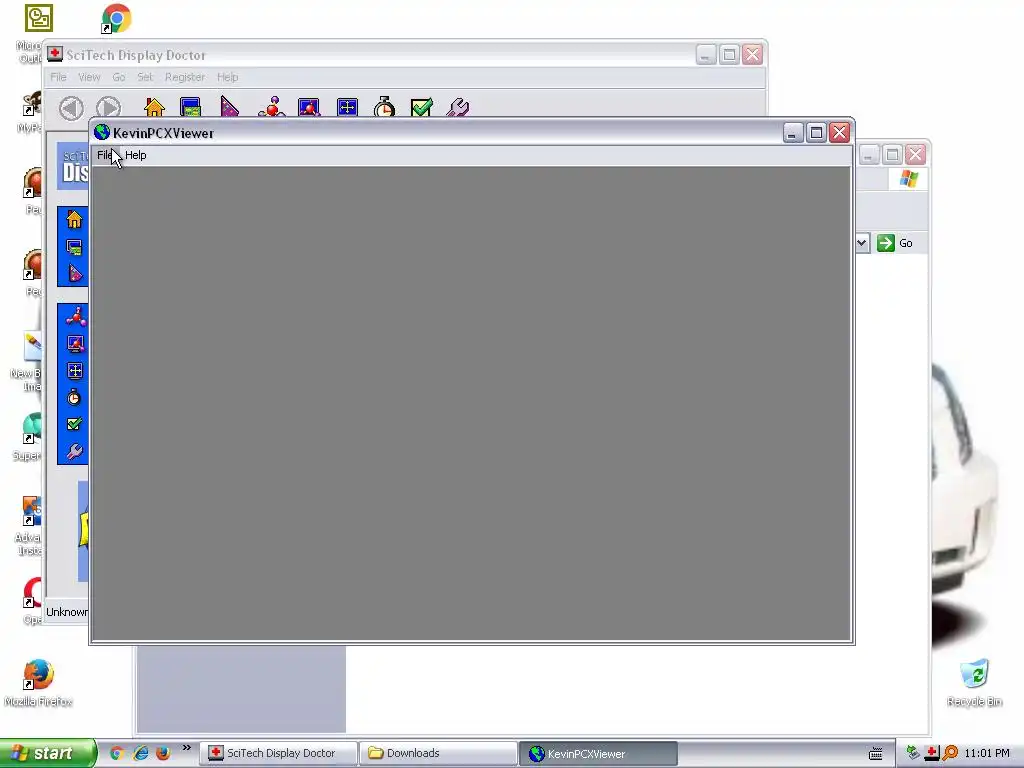This screenshot has width=1024, height=768.
Task: Select the molecule icon in Display Doctor sidebar
Action: (76, 317)
